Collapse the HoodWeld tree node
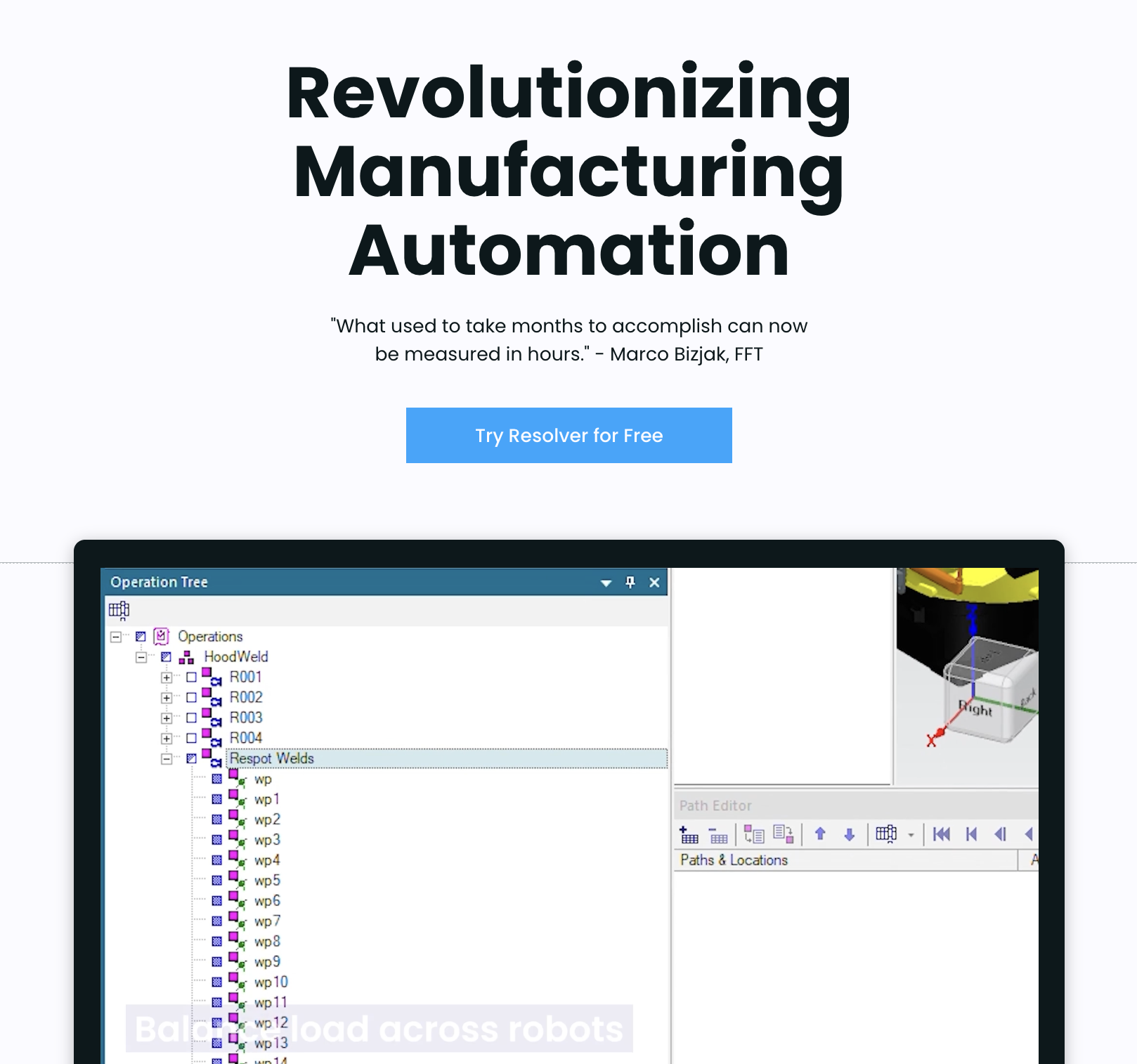Screen dimensions: 1137x1064 141,658
